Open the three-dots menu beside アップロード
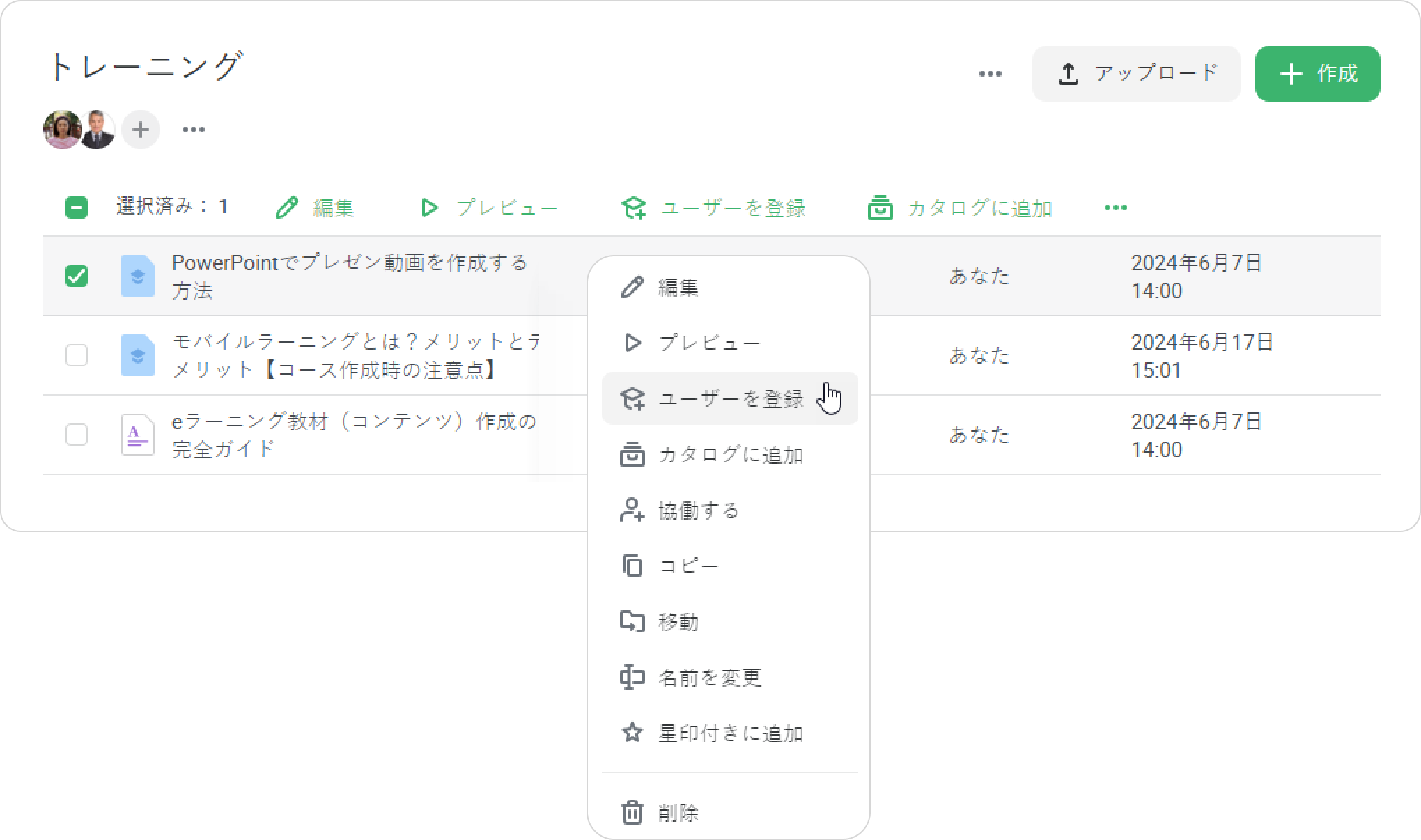This screenshot has height=840, width=1421. 990,74
